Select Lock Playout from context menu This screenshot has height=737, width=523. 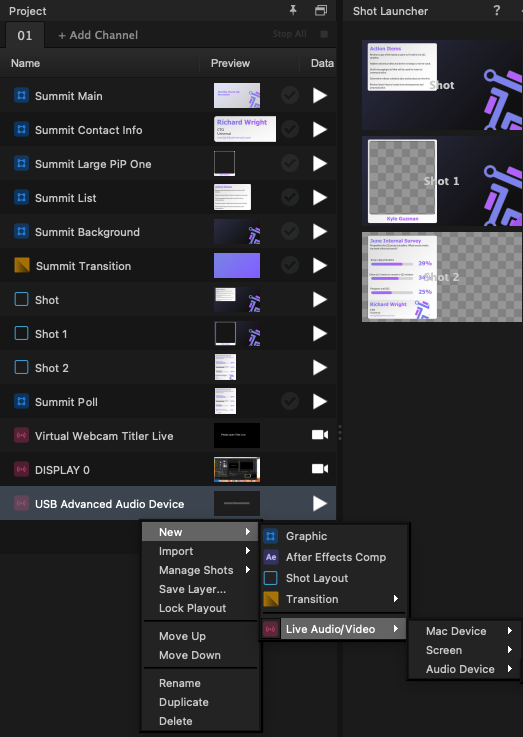pos(201,608)
